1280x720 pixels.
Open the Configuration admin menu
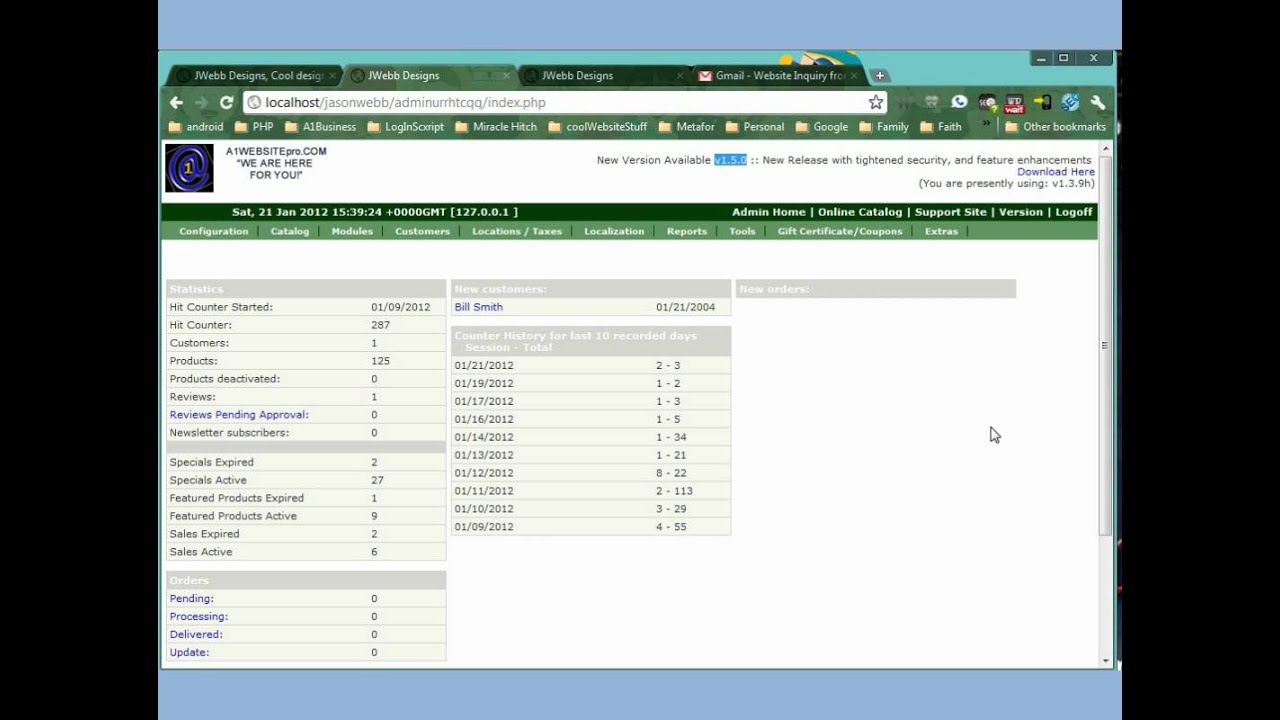pyautogui.click(x=214, y=231)
